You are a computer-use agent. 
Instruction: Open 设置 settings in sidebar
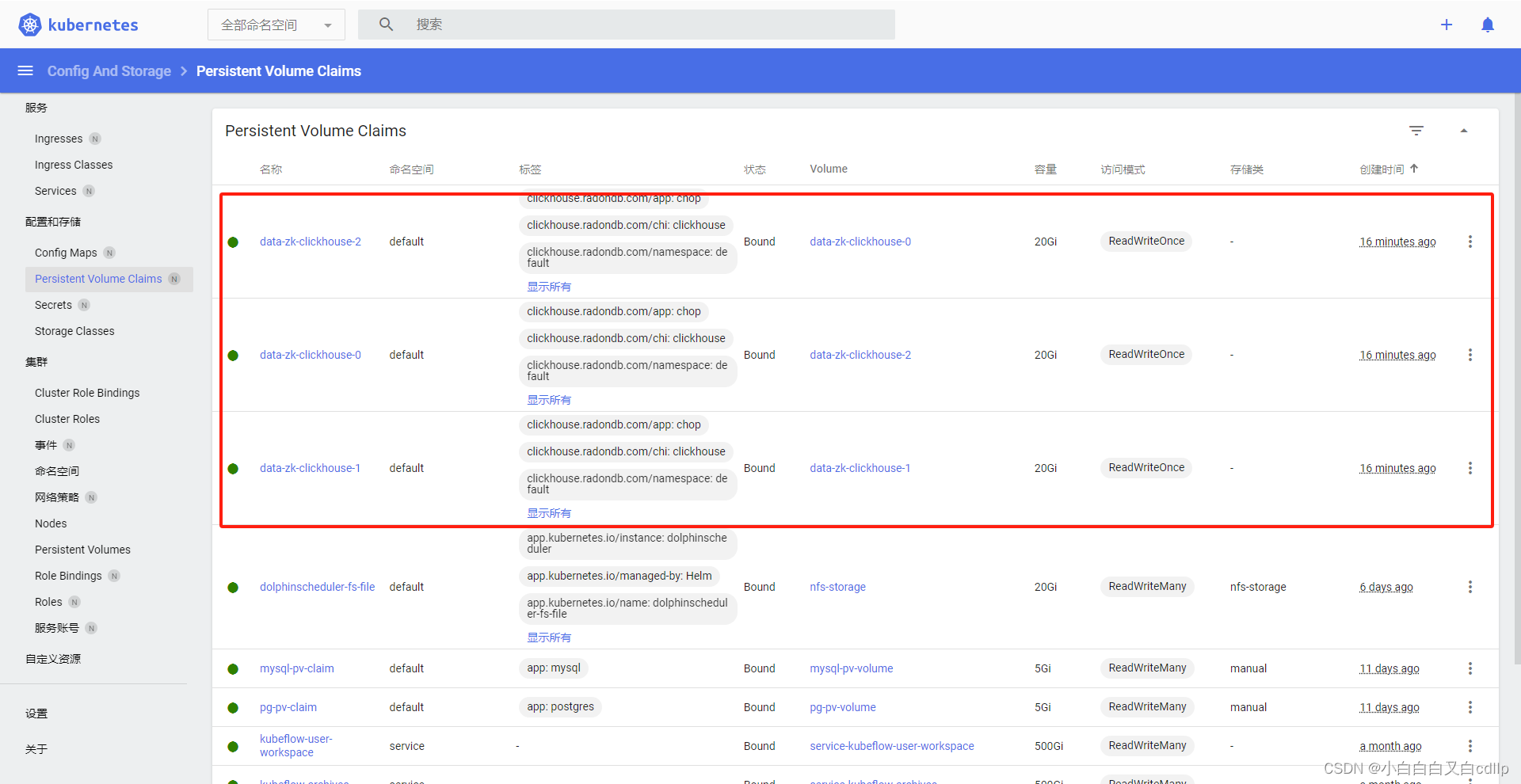36,714
